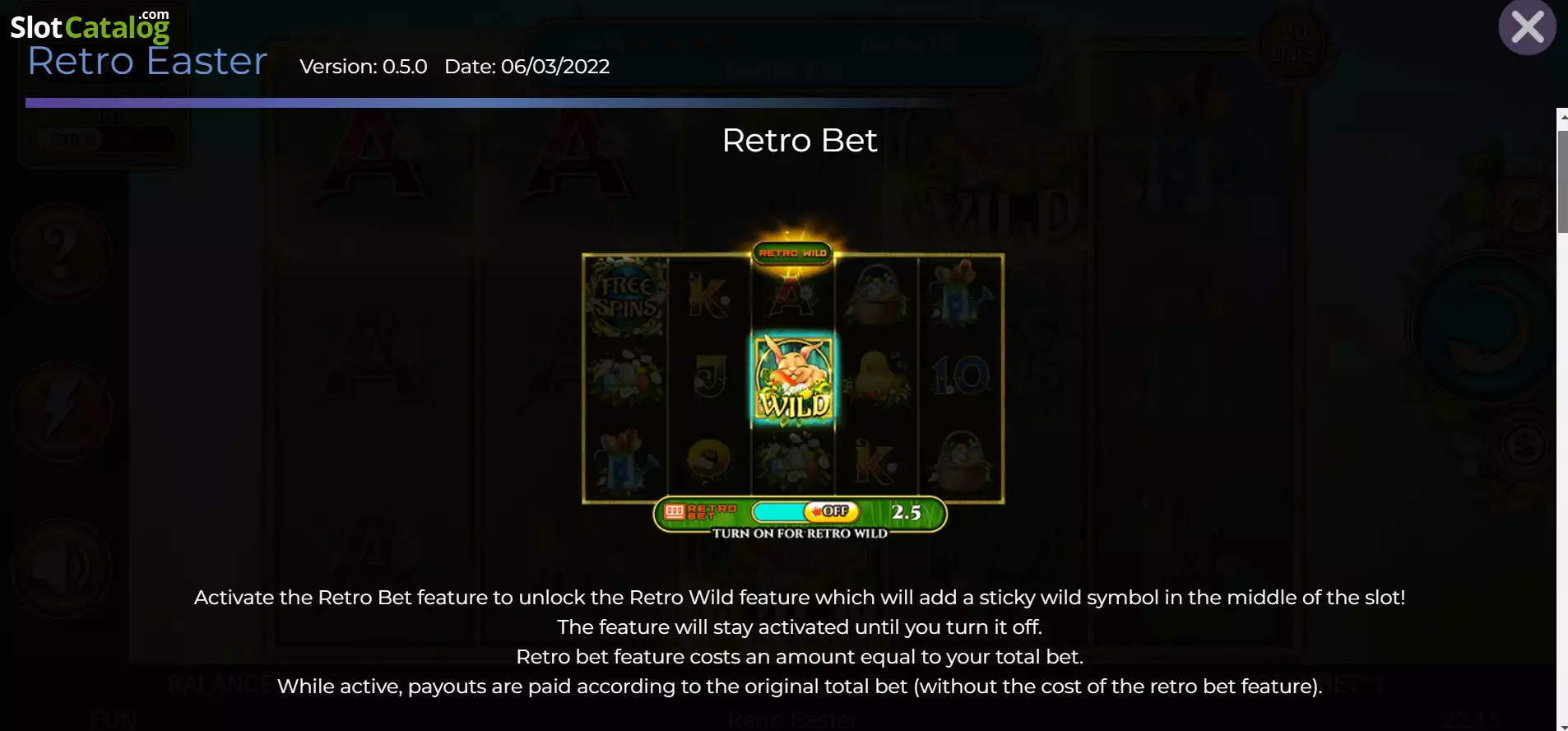Image resolution: width=1568 pixels, height=731 pixels.
Task: Click the yellow chick symbol
Action: click(876, 379)
